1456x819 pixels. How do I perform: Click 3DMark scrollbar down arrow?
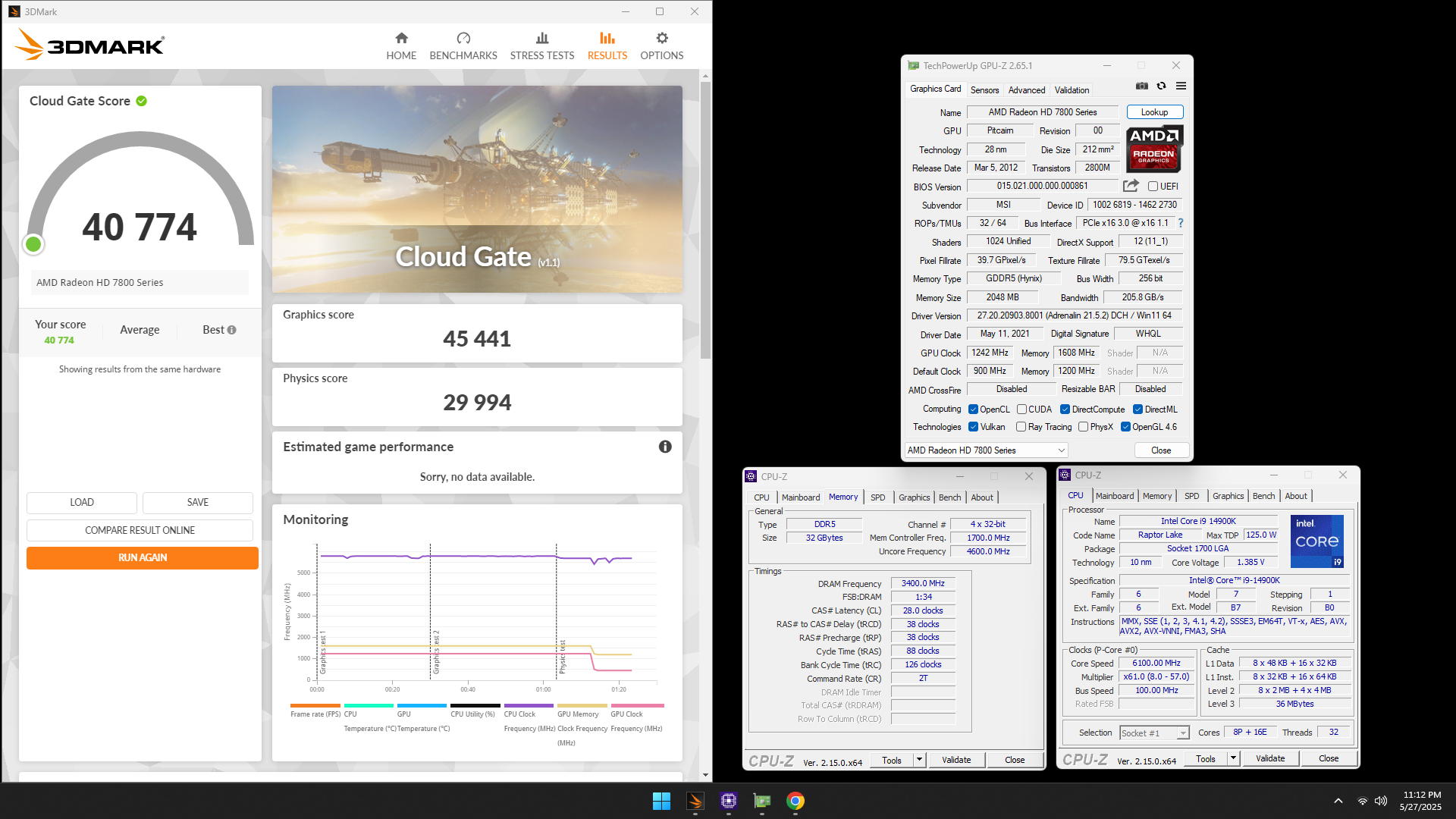click(x=705, y=775)
